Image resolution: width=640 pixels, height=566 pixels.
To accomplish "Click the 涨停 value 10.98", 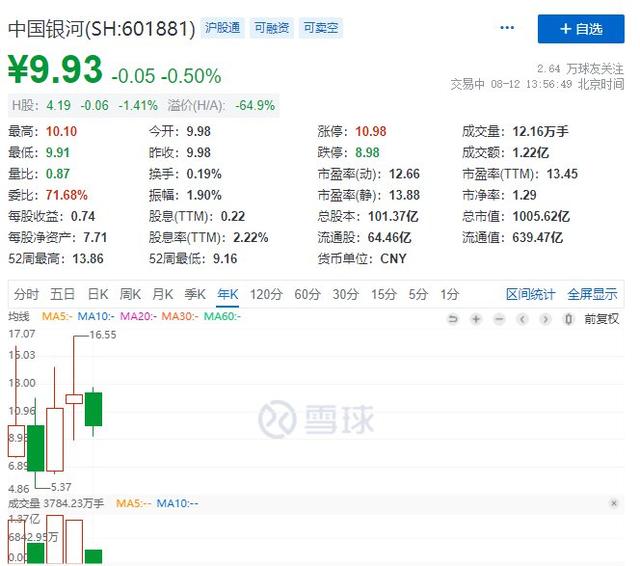I will click(371, 131).
